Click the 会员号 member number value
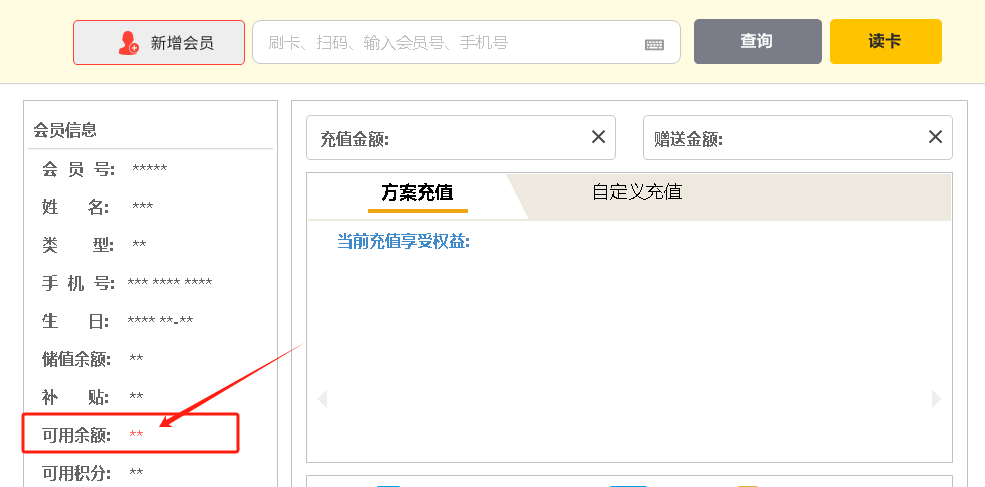This screenshot has height=487, width=985. (149, 169)
